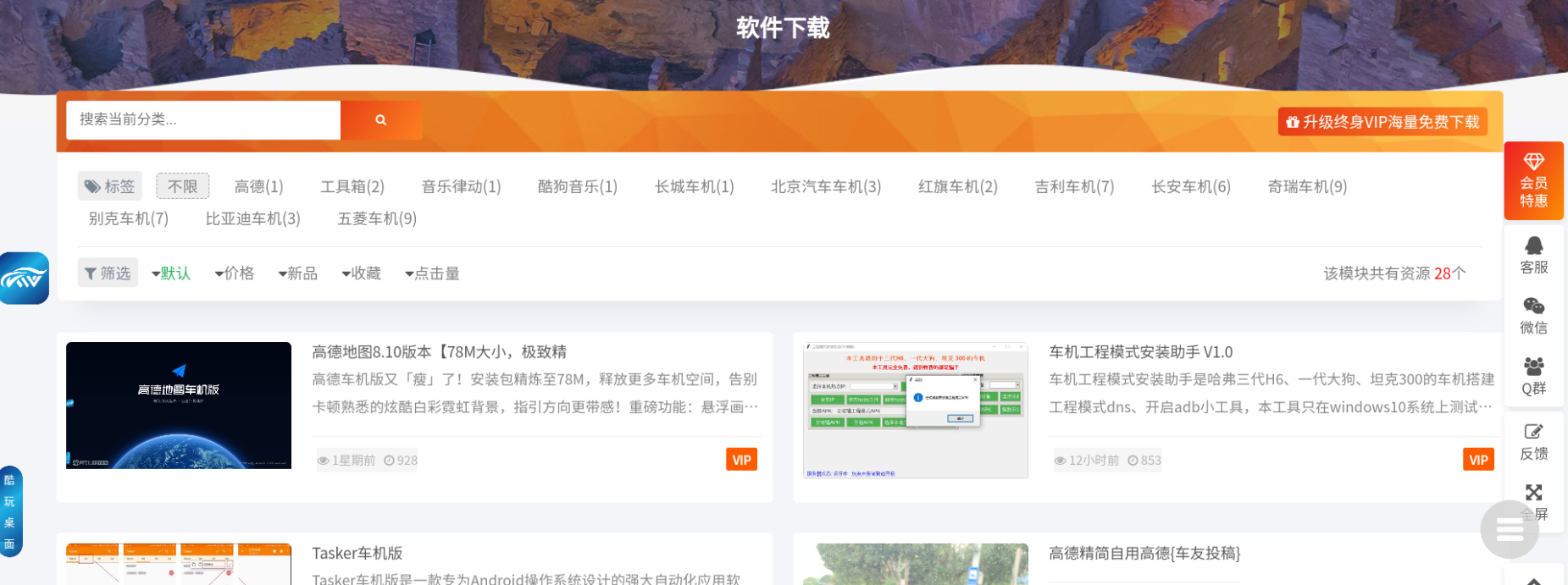This screenshot has height=585, width=1568.
Task: Click the VIP badge on 车机工程模式安装助手 card
Action: click(1478, 460)
